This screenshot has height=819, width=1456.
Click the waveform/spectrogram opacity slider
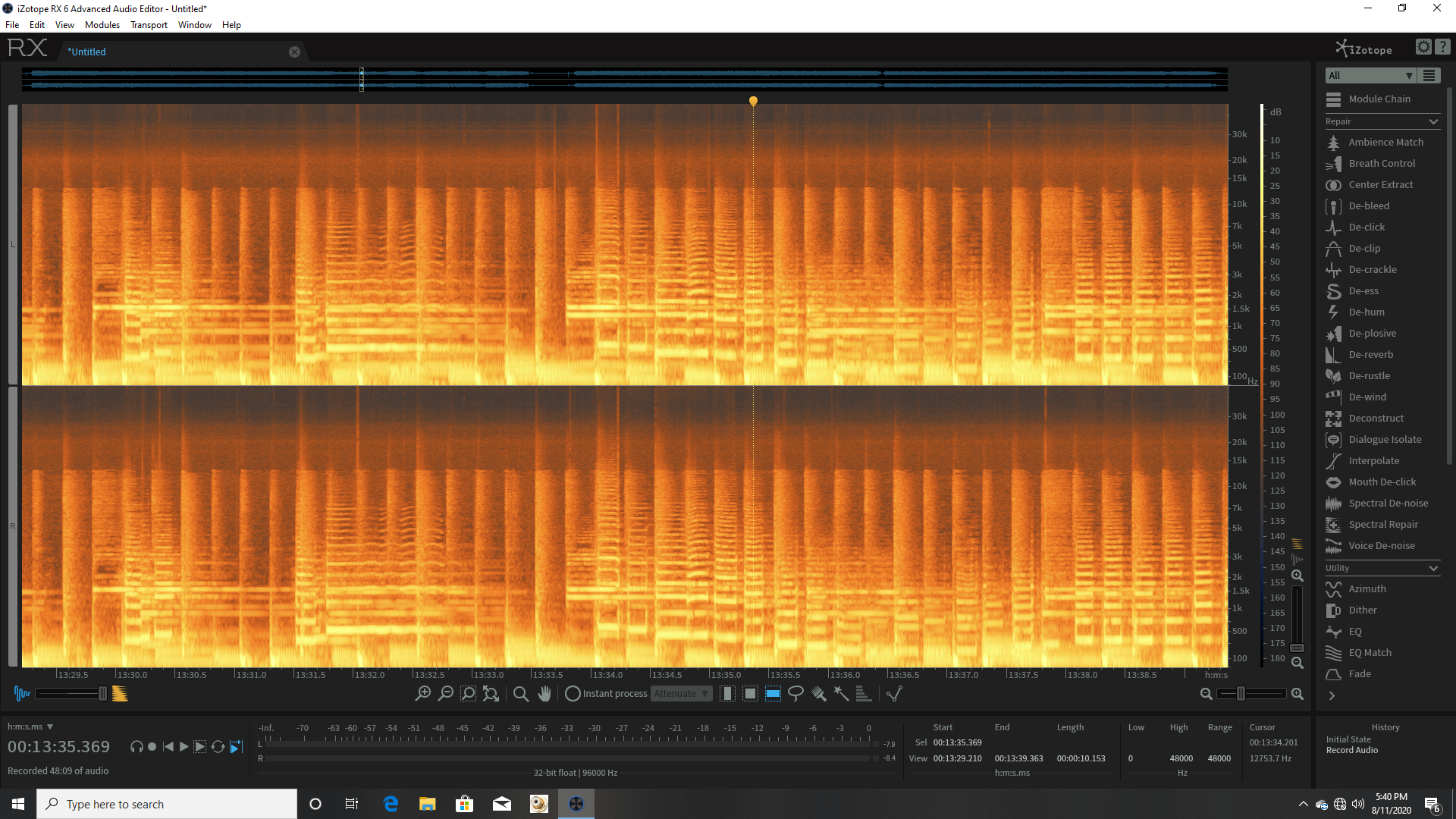click(102, 693)
